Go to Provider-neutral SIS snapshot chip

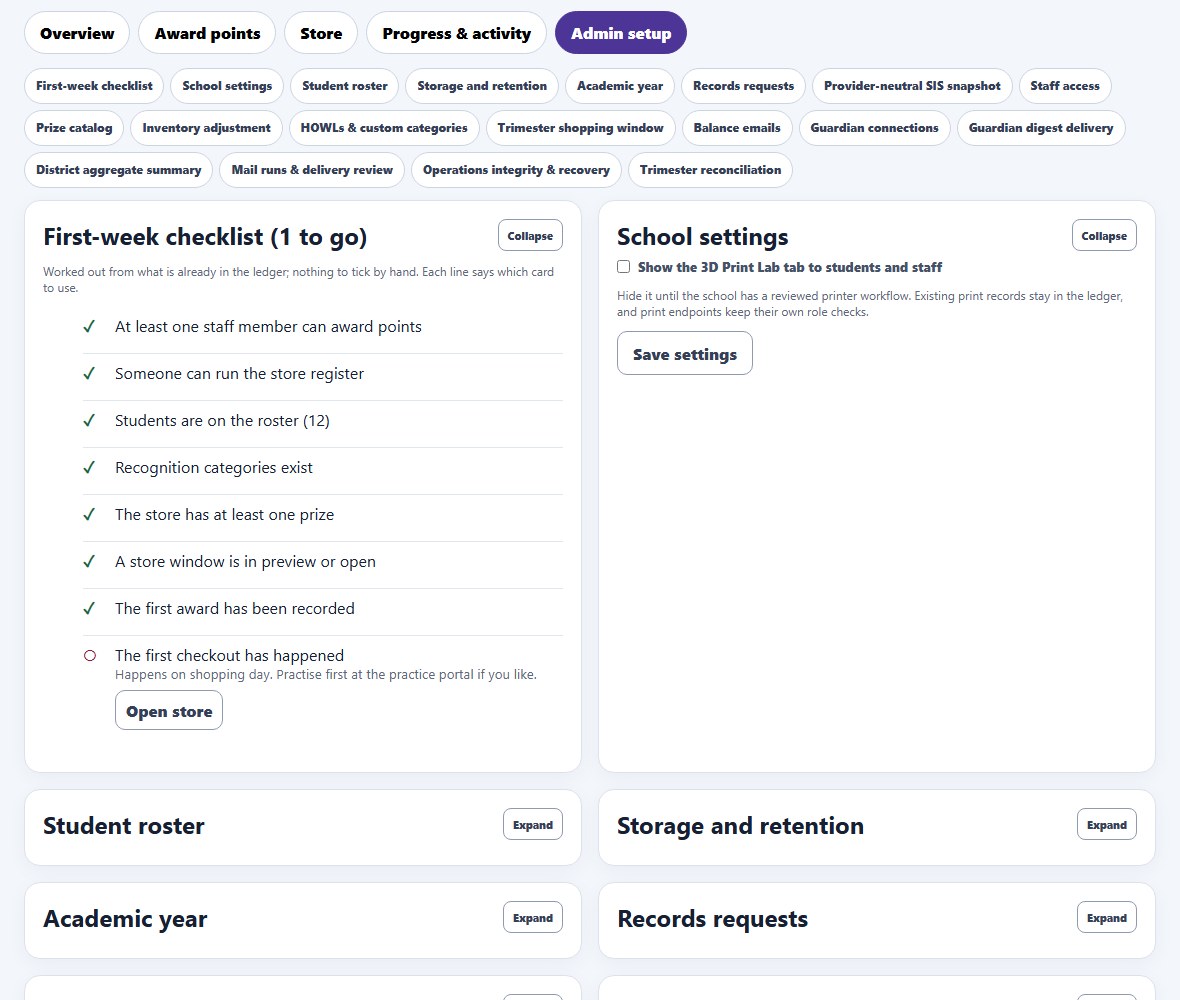click(x=912, y=86)
